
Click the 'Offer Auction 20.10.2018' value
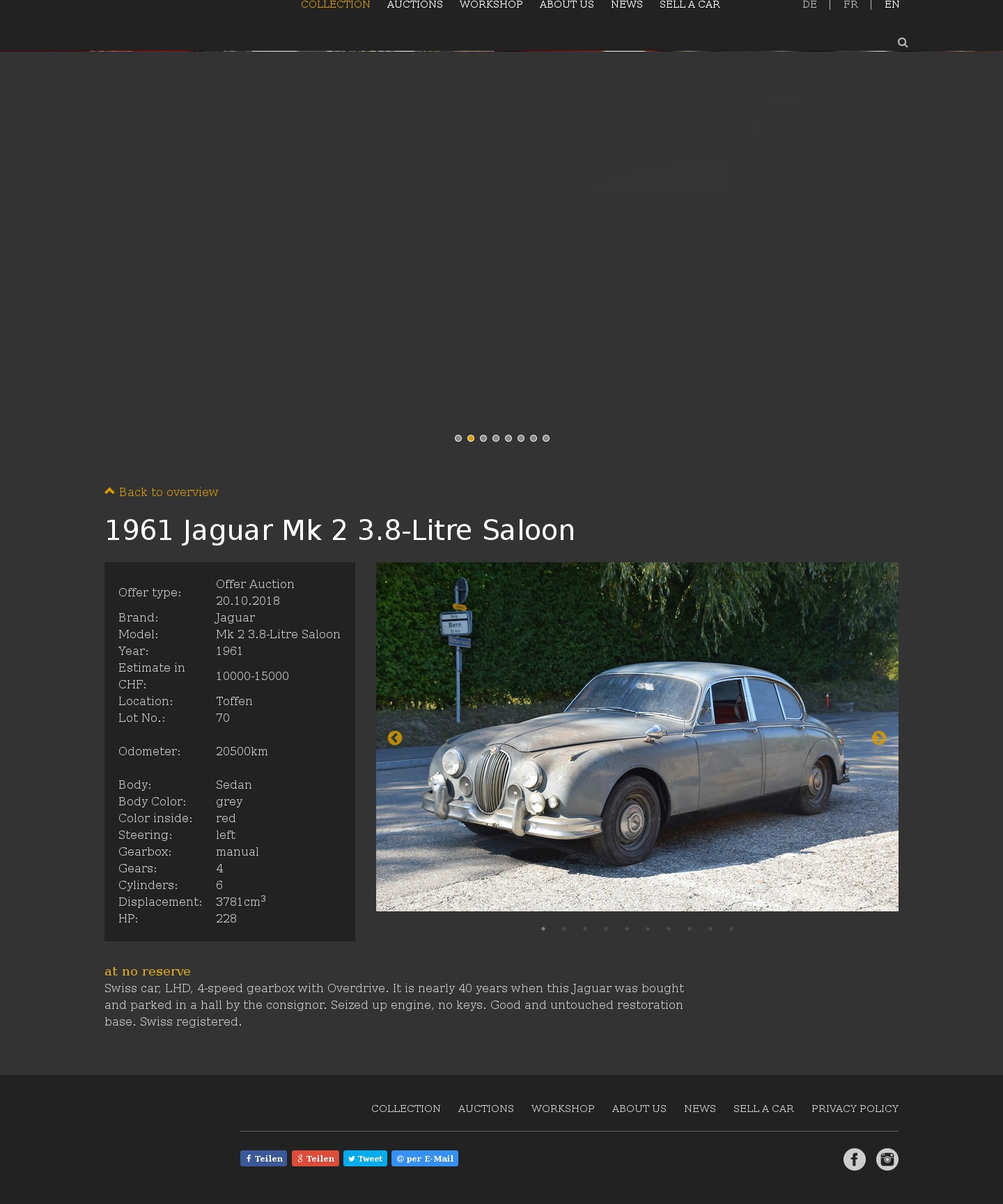point(255,592)
